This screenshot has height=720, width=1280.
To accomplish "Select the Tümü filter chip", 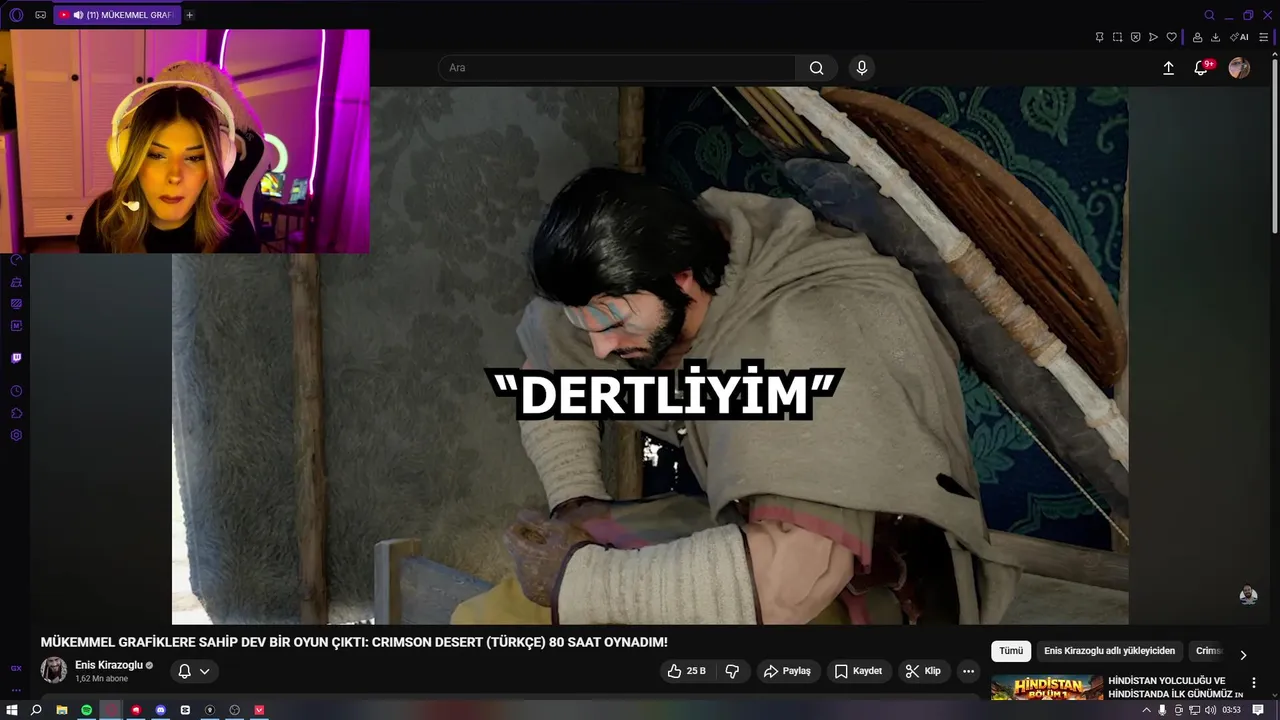I will coord(1011,651).
